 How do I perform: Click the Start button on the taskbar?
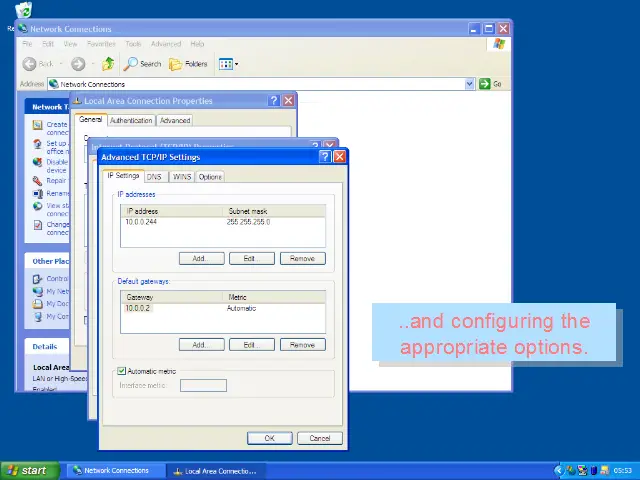(x=28, y=470)
